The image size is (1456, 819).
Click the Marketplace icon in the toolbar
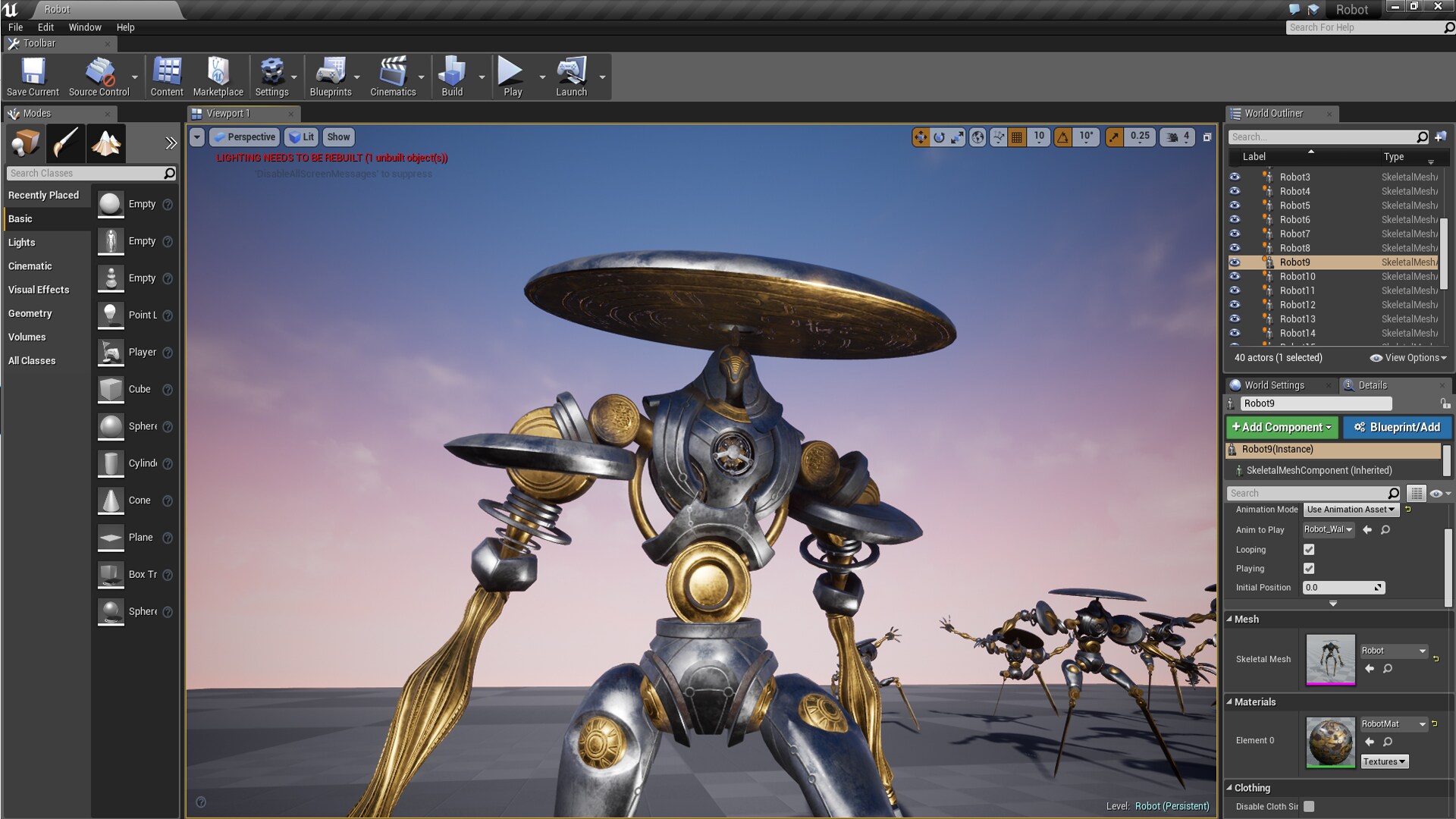pyautogui.click(x=218, y=76)
